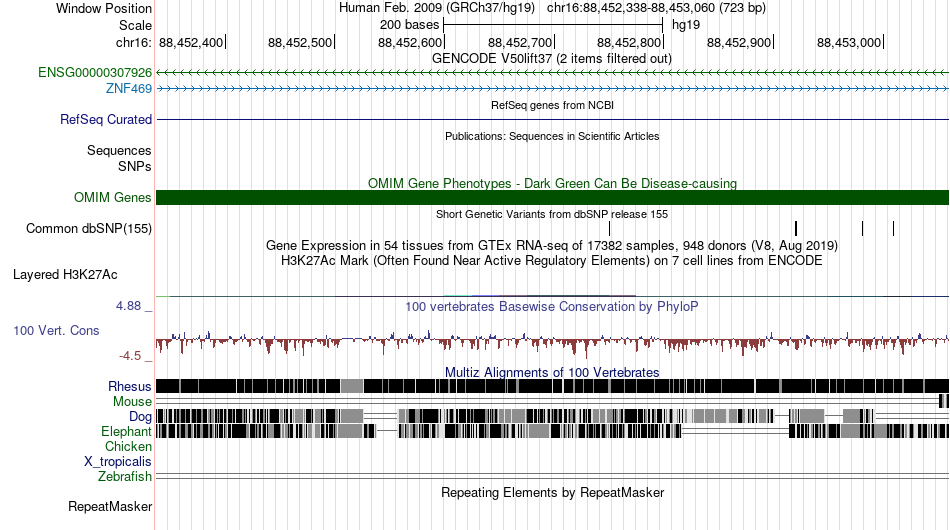Click the X_tropicalis alignment label

pyautogui.click(x=118, y=462)
